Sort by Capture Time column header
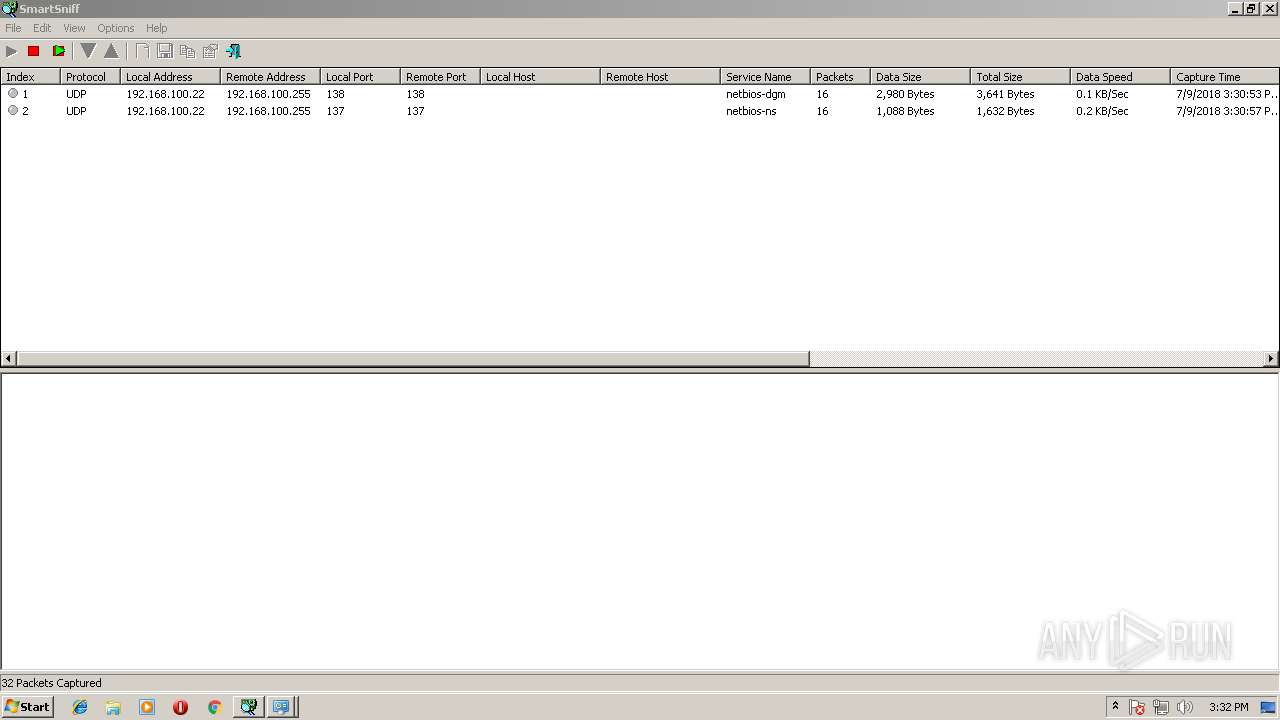 (x=1225, y=77)
